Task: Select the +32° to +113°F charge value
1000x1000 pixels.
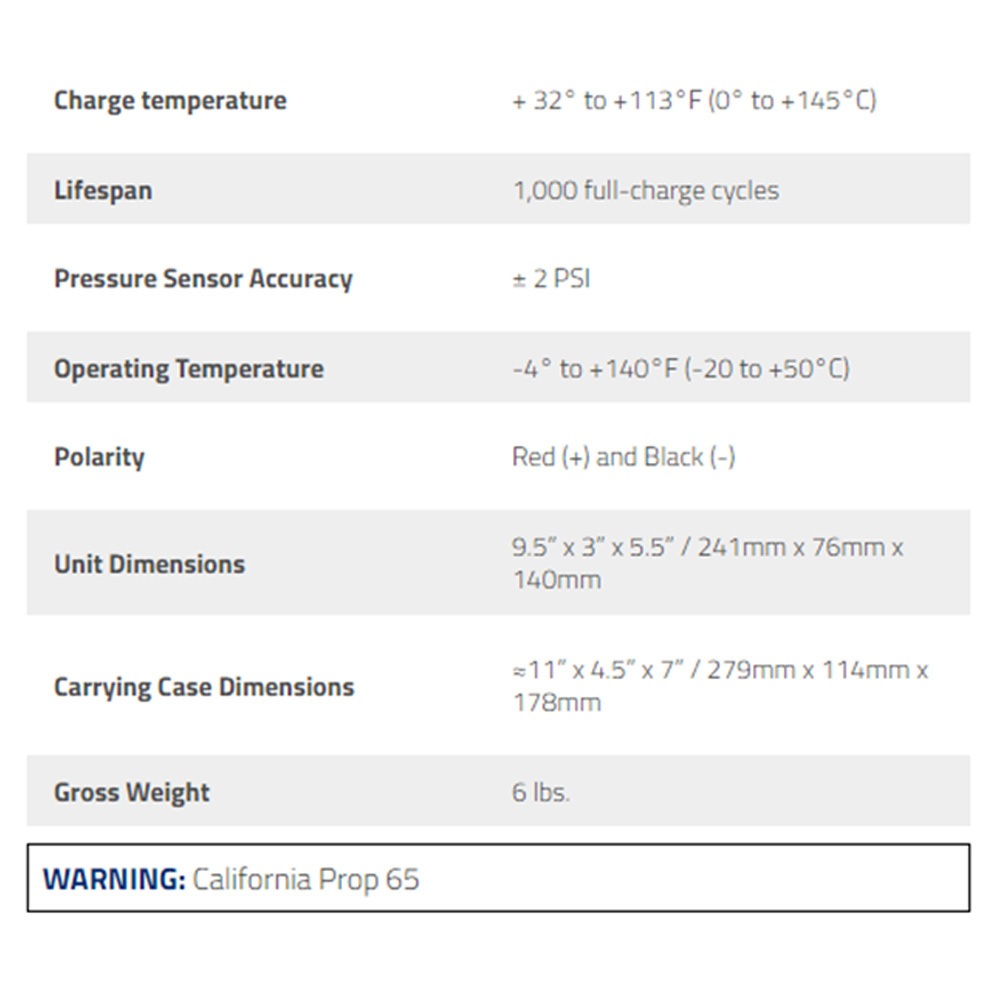Action: [x=694, y=101]
